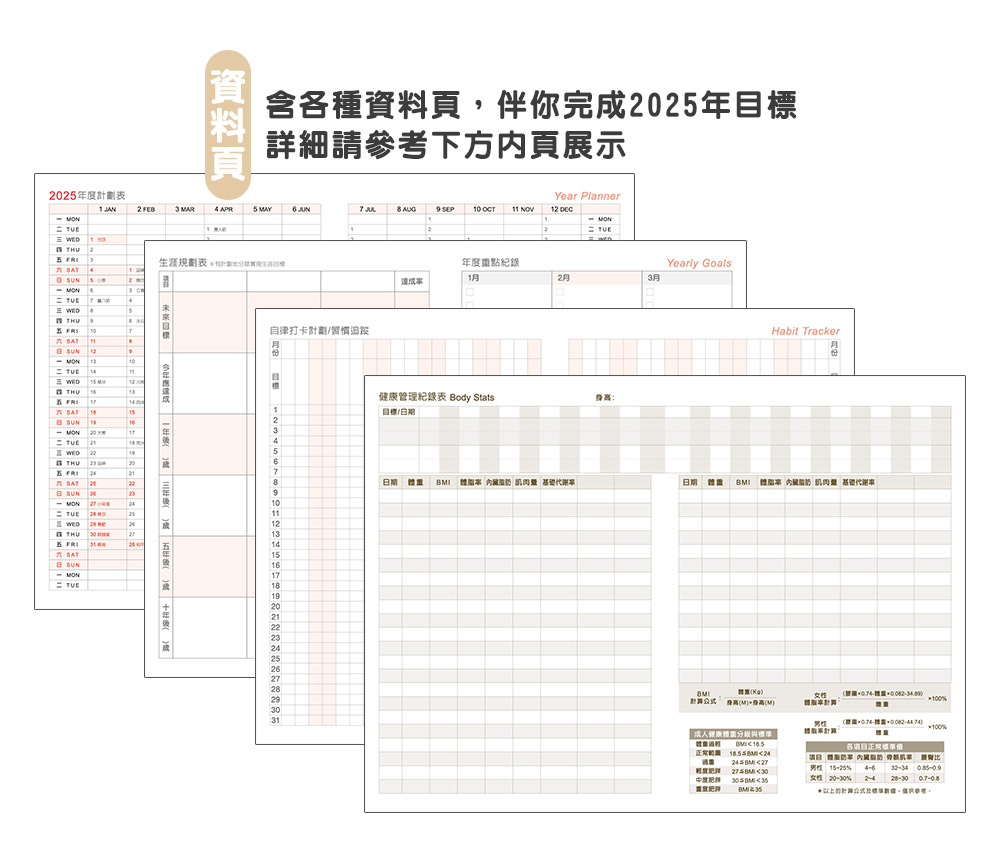The width and height of the screenshot is (1000, 850).
Task: Click 基礎代謝率 header in left body table
Action: click(559, 482)
